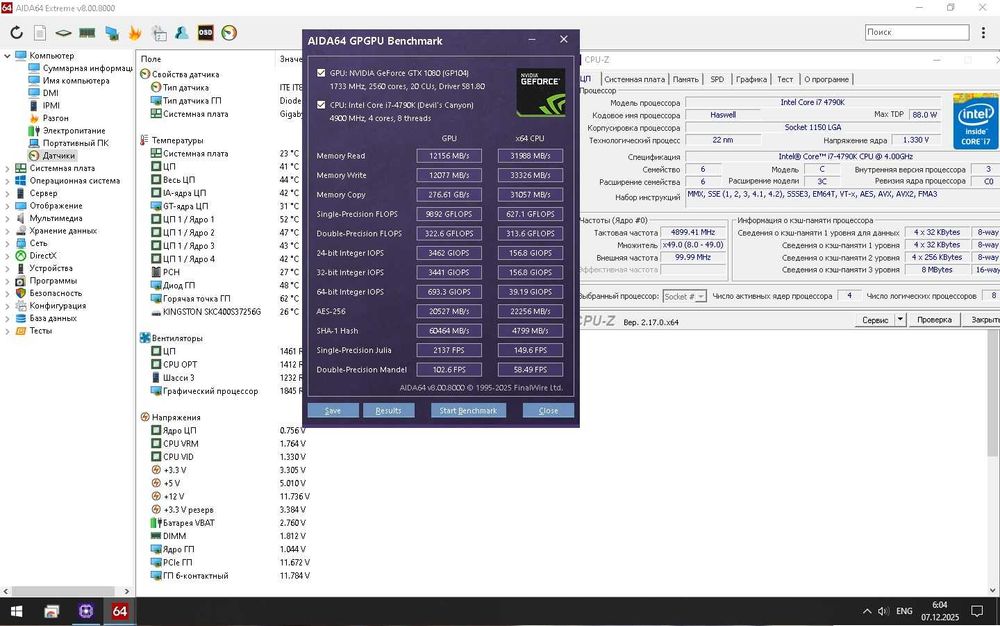1000x626 pixels.
Task: Switch to Память tab in CPU-Z
Action: click(x=686, y=79)
